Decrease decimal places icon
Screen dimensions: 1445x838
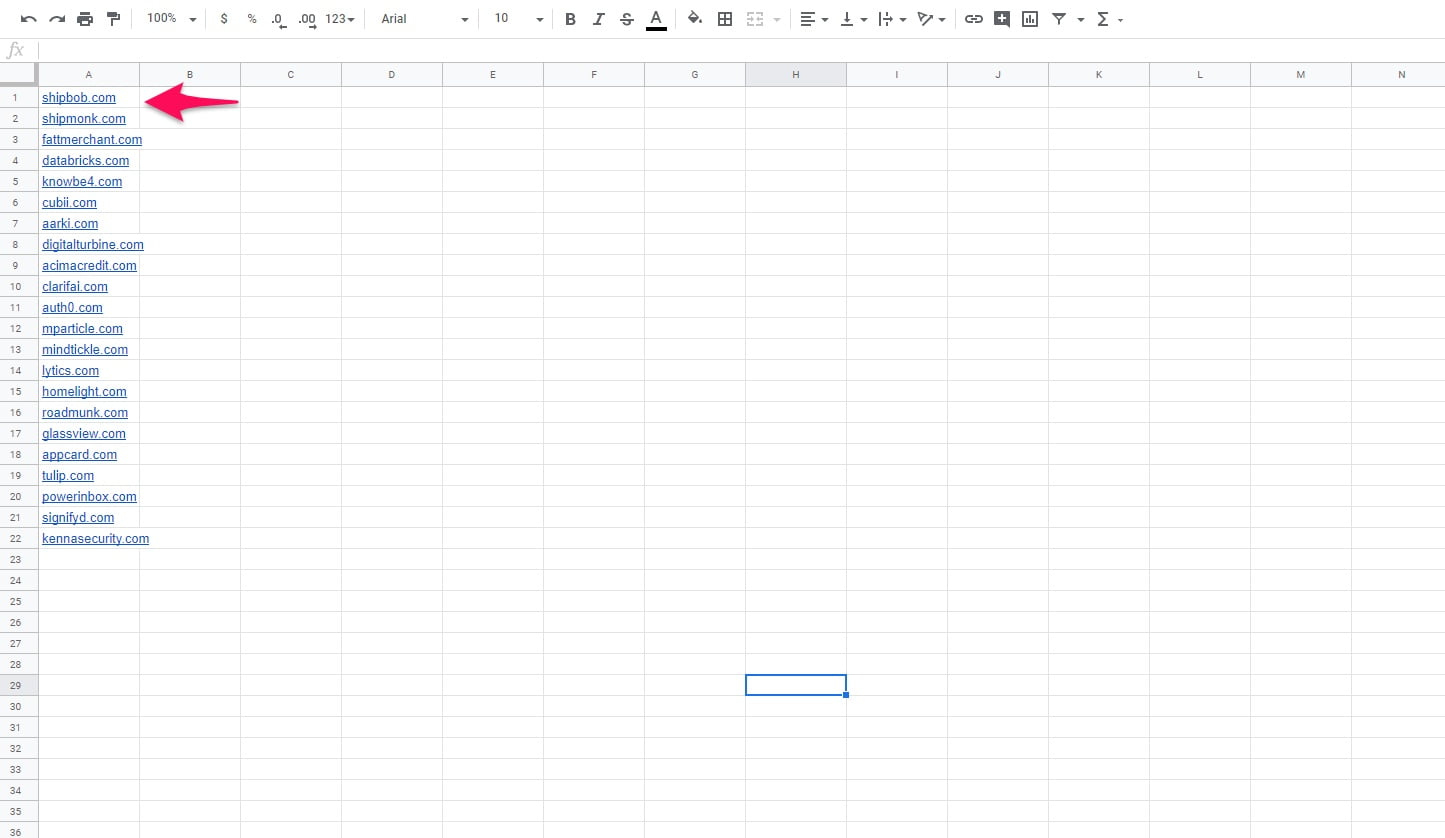coord(278,19)
